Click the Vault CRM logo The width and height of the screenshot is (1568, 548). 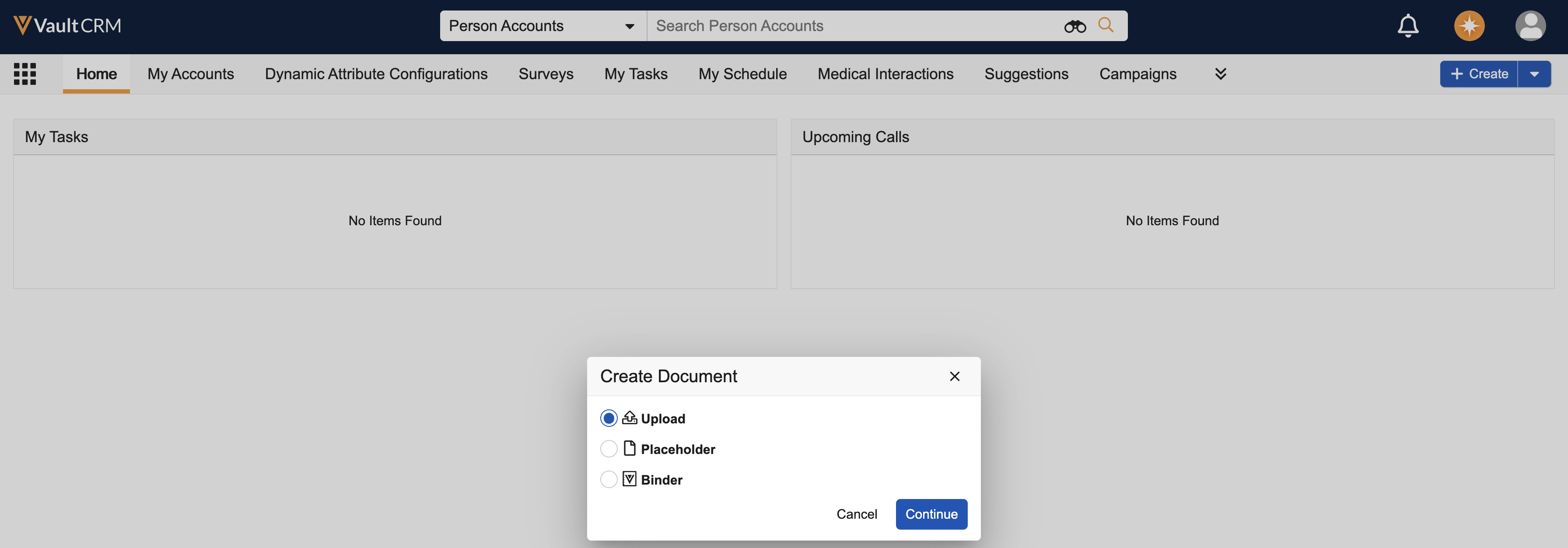point(67,25)
